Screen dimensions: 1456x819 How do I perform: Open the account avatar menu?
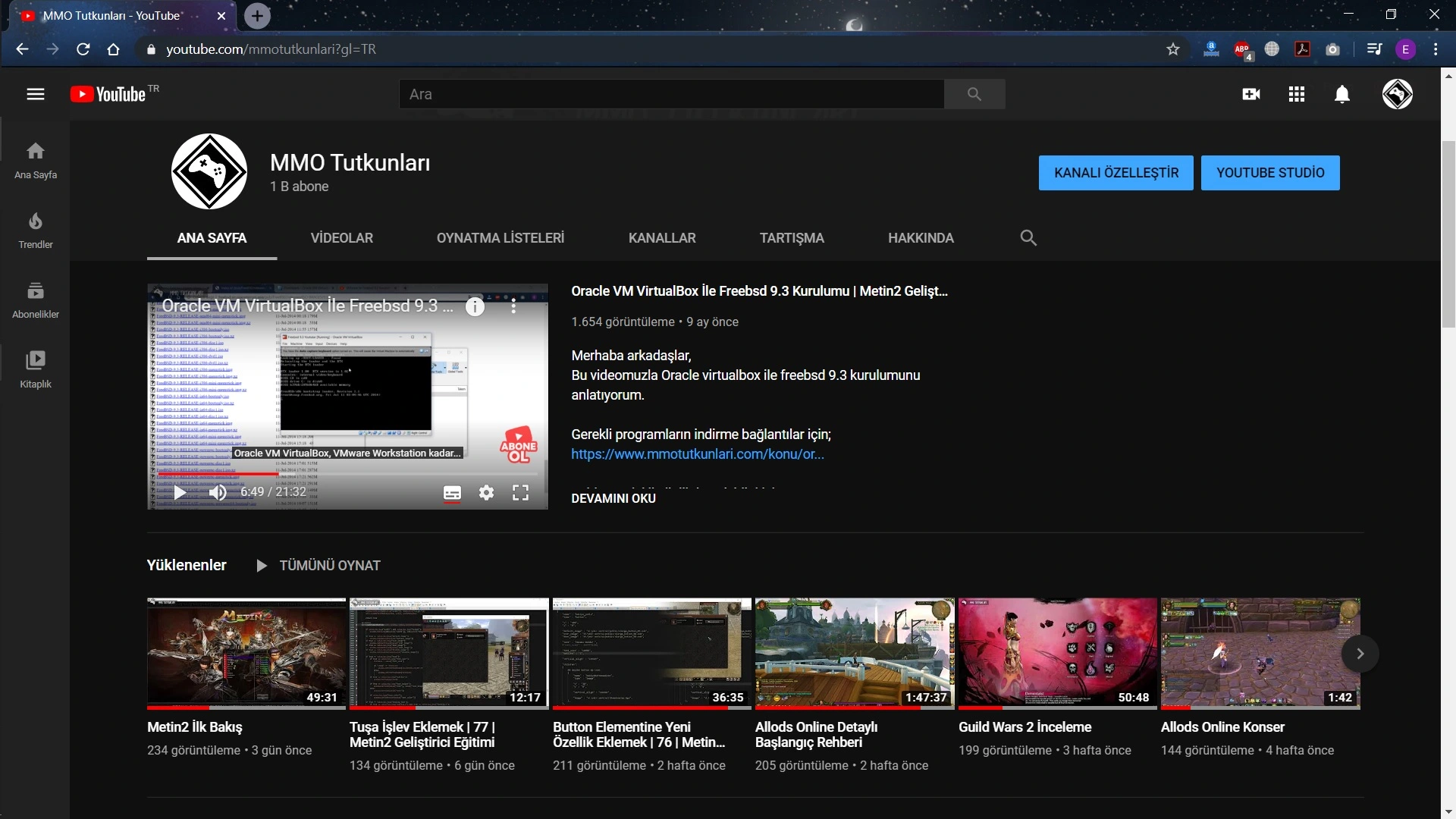click(x=1397, y=94)
